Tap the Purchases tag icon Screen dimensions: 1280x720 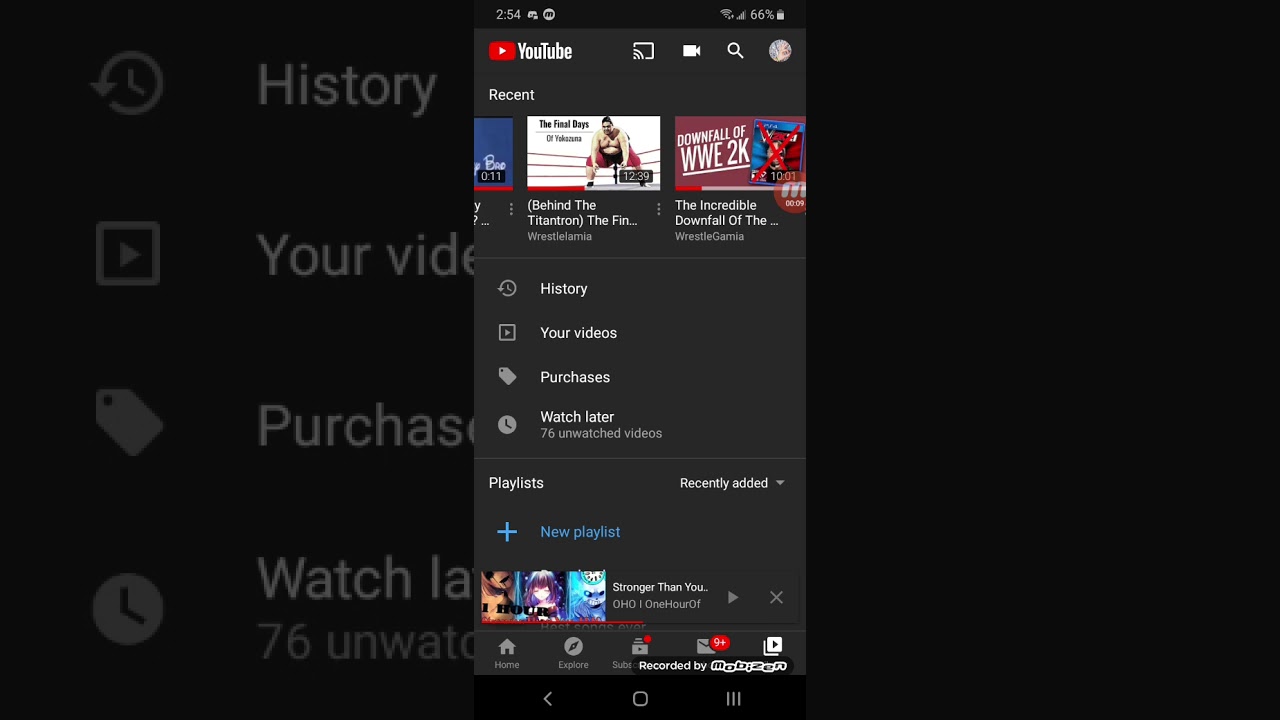pyautogui.click(x=507, y=377)
